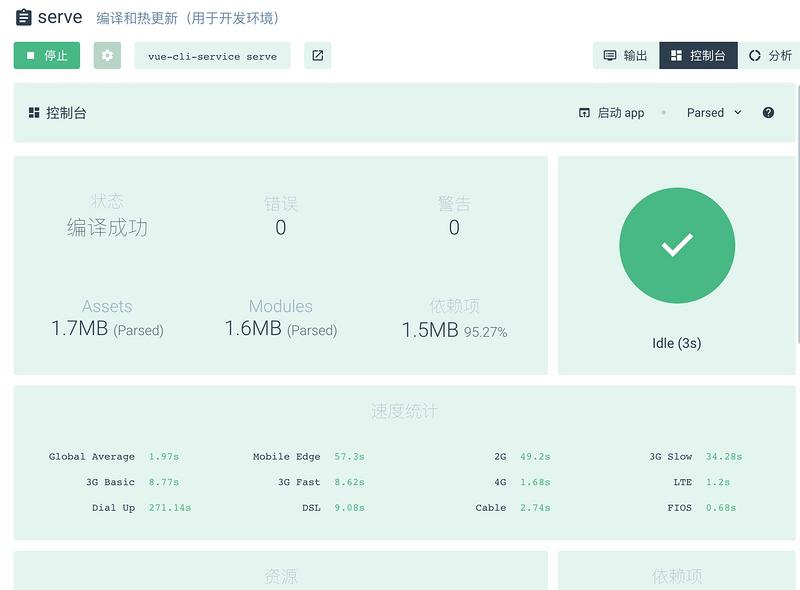The image size is (800, 590).
Task: Stop the running serve task
Action: click(x=47, y=55)
